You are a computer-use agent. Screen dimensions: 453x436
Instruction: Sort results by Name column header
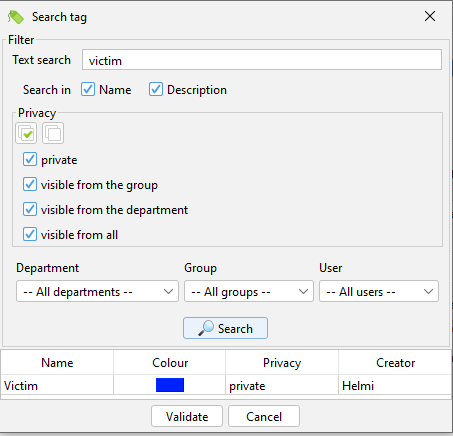click(57, 363)
